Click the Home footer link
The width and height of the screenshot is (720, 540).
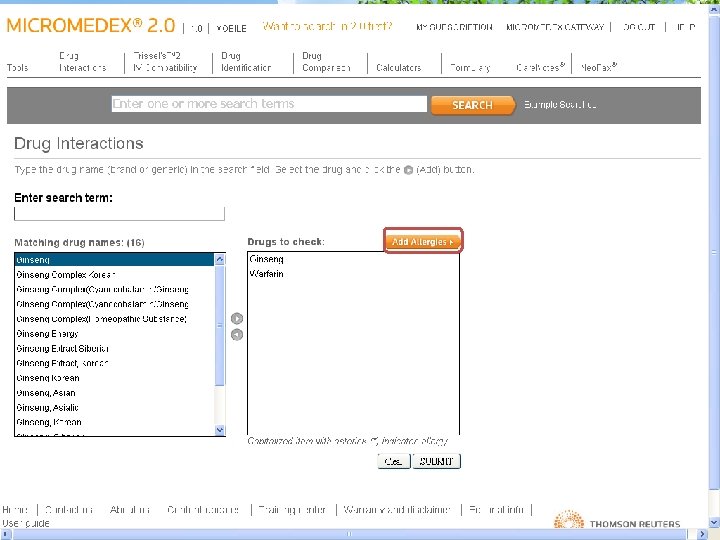pos(15,510)
